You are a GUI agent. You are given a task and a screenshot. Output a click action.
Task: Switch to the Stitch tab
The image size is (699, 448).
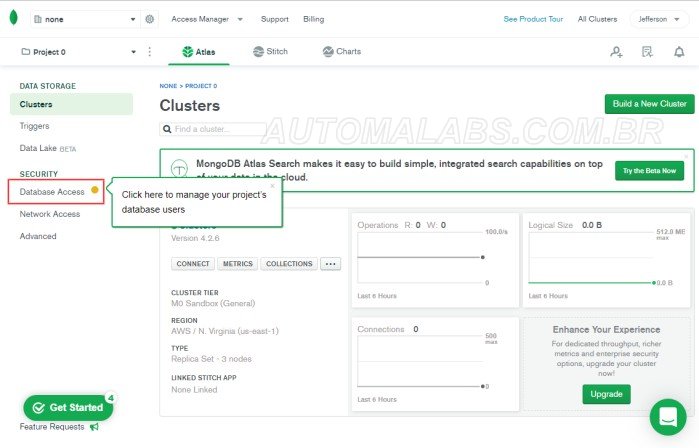[270, 52]
